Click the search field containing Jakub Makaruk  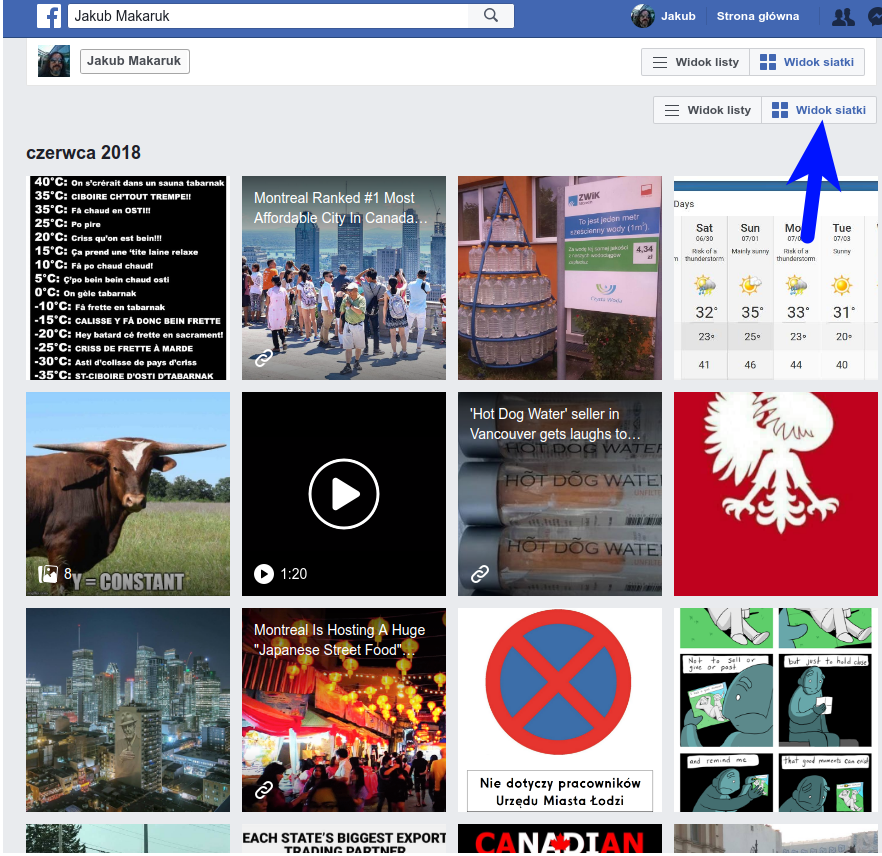268,16
